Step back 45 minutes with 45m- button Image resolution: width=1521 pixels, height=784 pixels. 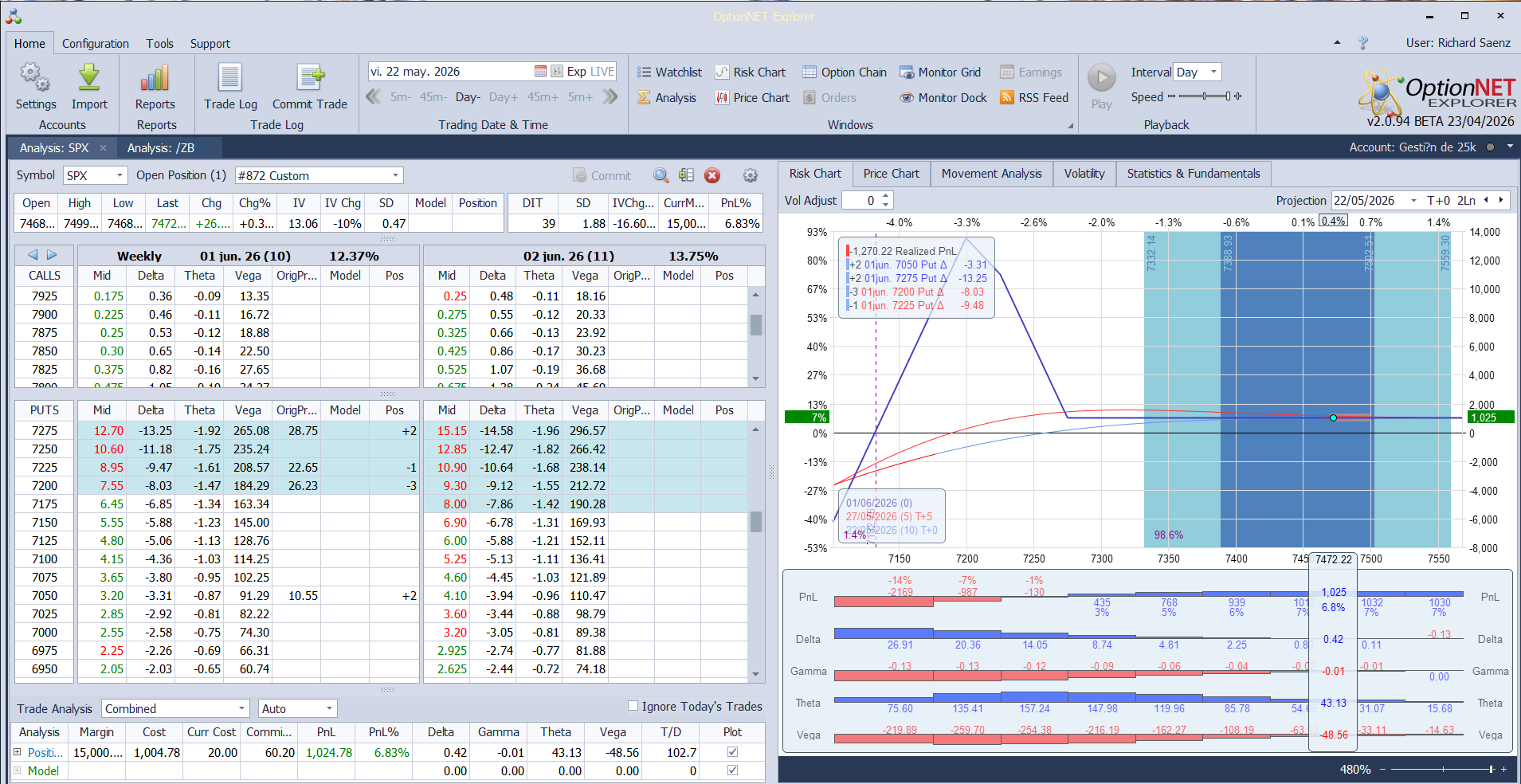pyautogui.click(x=433, y=97)
